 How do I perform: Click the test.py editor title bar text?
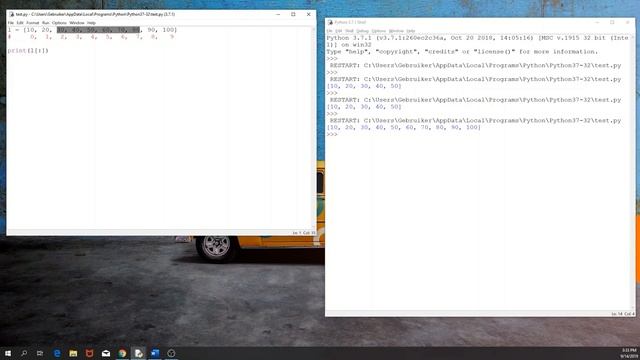[x=95, y=14]
